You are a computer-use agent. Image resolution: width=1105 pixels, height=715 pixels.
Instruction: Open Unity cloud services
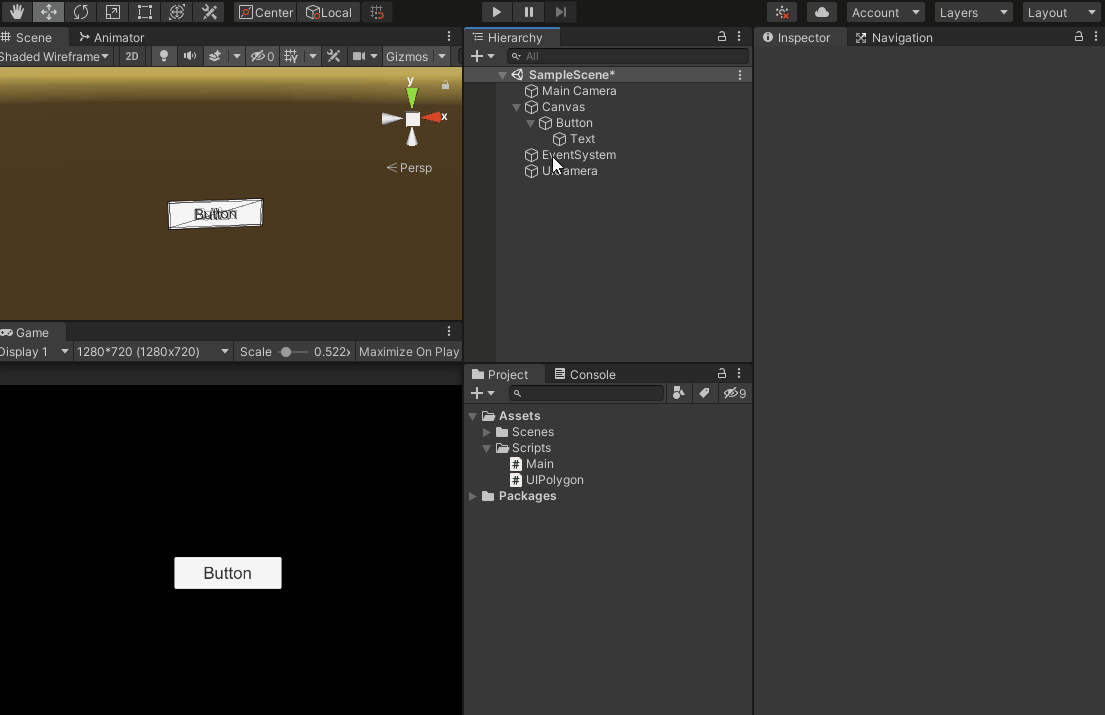822,12
